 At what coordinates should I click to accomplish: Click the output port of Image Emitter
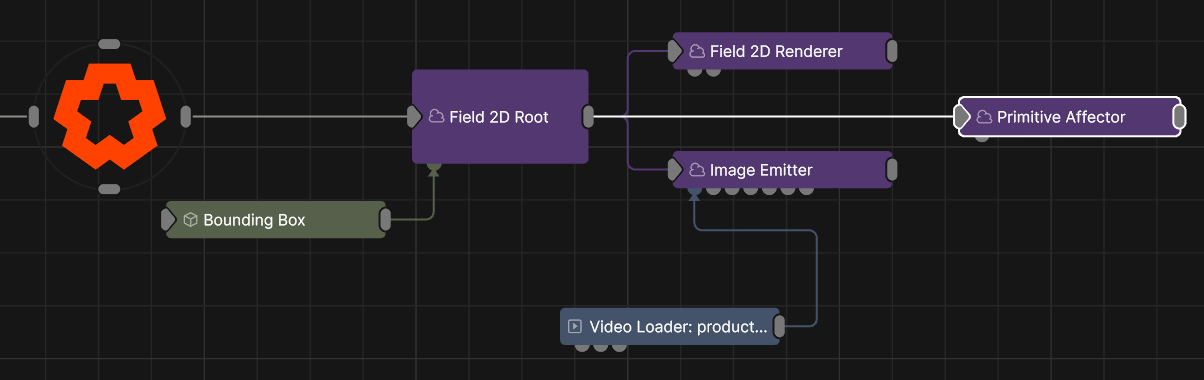click(x=892, y=170)
